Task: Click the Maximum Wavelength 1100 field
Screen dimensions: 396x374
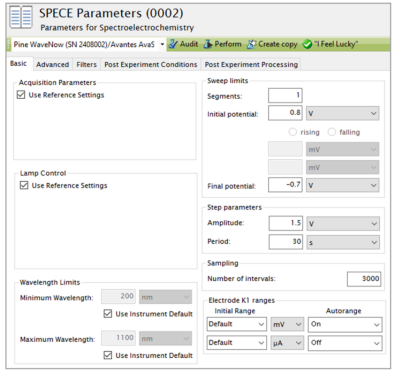Action: pyautogui.click(x=118, y=338)
